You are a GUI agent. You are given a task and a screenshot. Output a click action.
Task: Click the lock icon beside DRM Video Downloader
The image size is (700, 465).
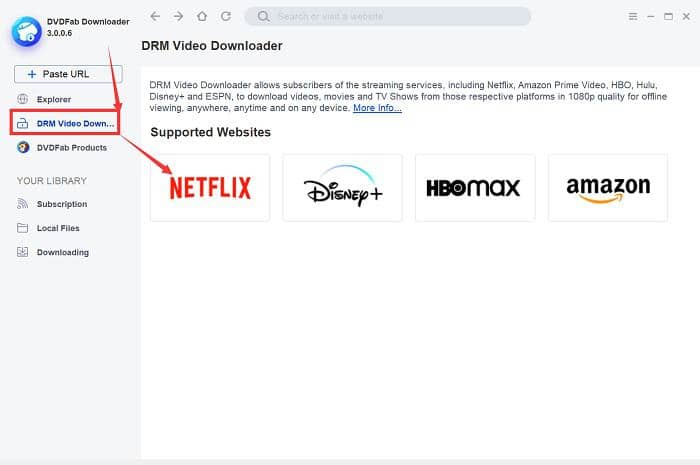click(x=22, y=124)
